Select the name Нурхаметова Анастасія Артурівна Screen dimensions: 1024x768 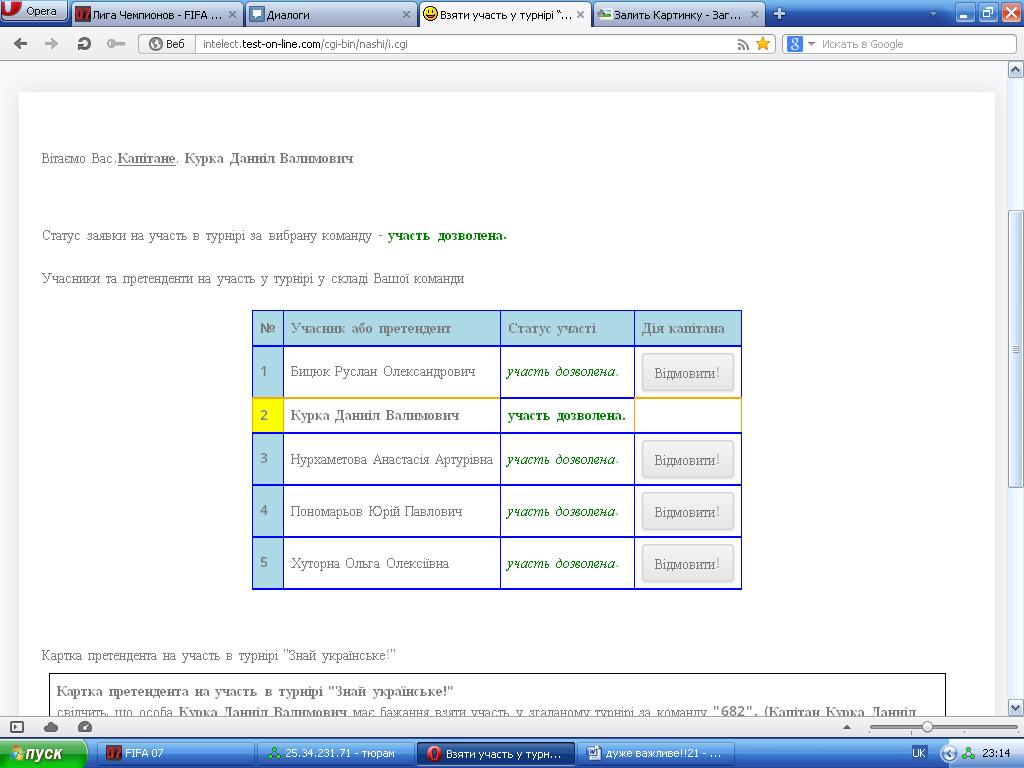391,459
